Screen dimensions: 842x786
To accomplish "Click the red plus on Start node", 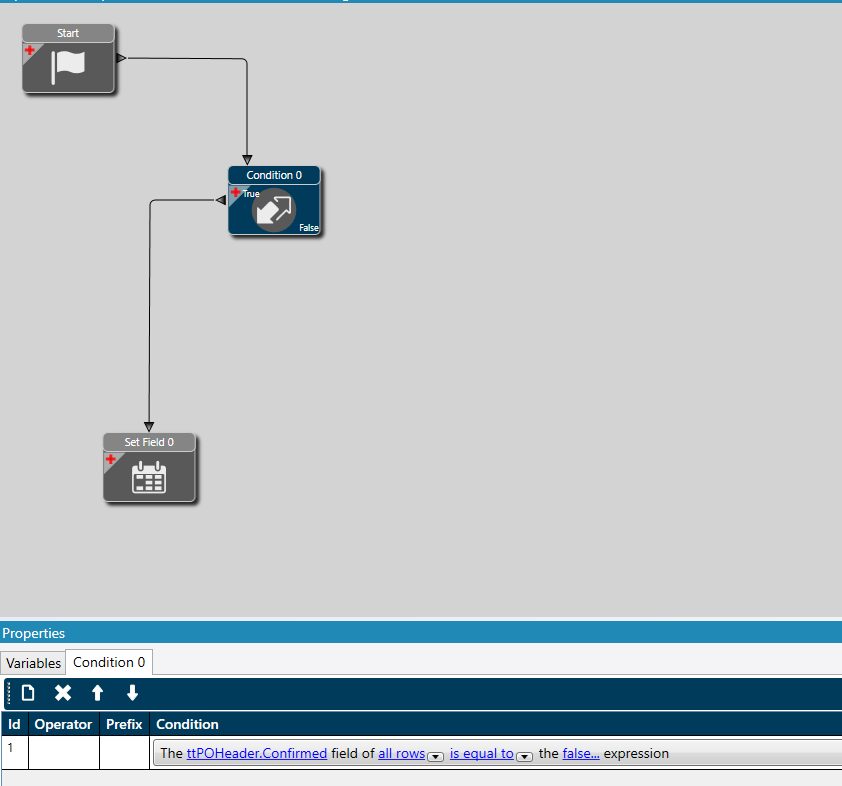I will pyautogui.click(x=30, y=50).
